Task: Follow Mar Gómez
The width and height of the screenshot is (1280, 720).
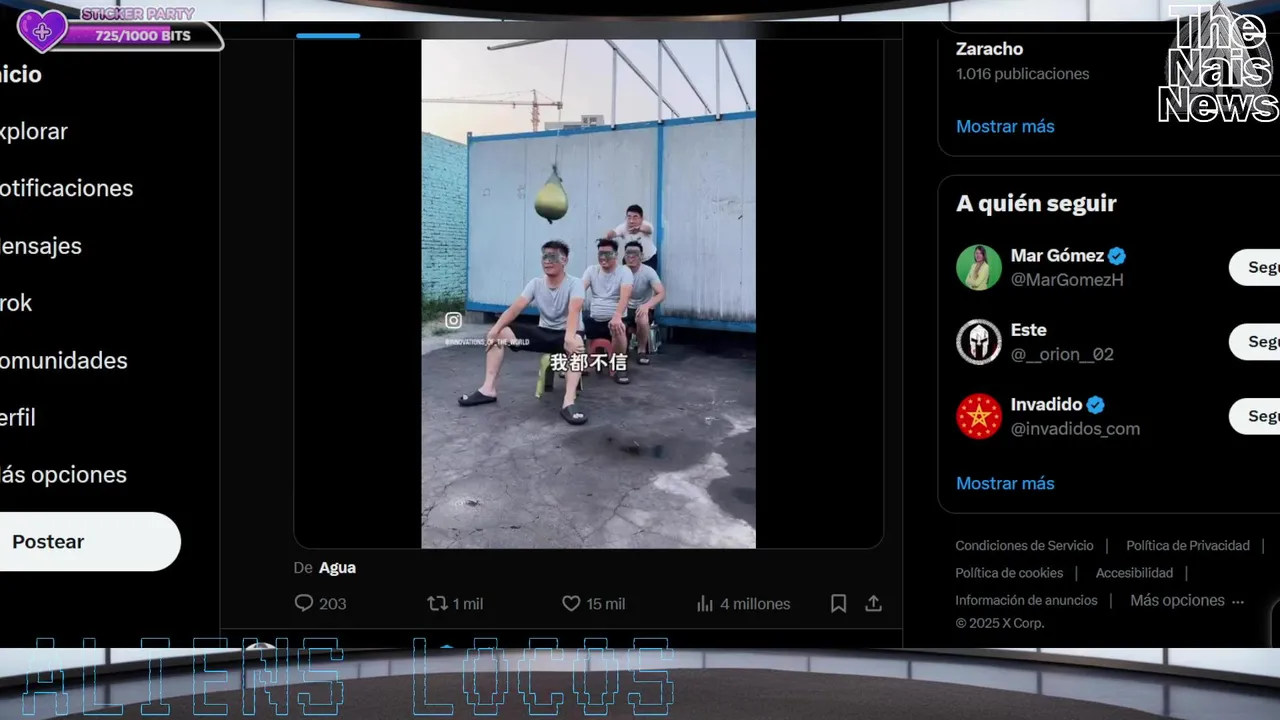Action: (1254, 267)
